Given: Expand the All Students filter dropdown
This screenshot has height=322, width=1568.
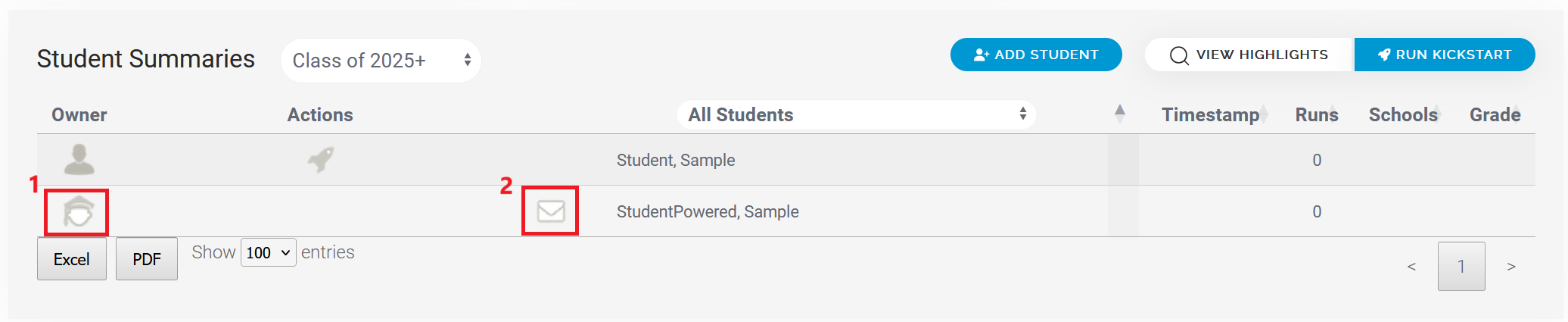Looking at the screenshot, I should 856,114.
